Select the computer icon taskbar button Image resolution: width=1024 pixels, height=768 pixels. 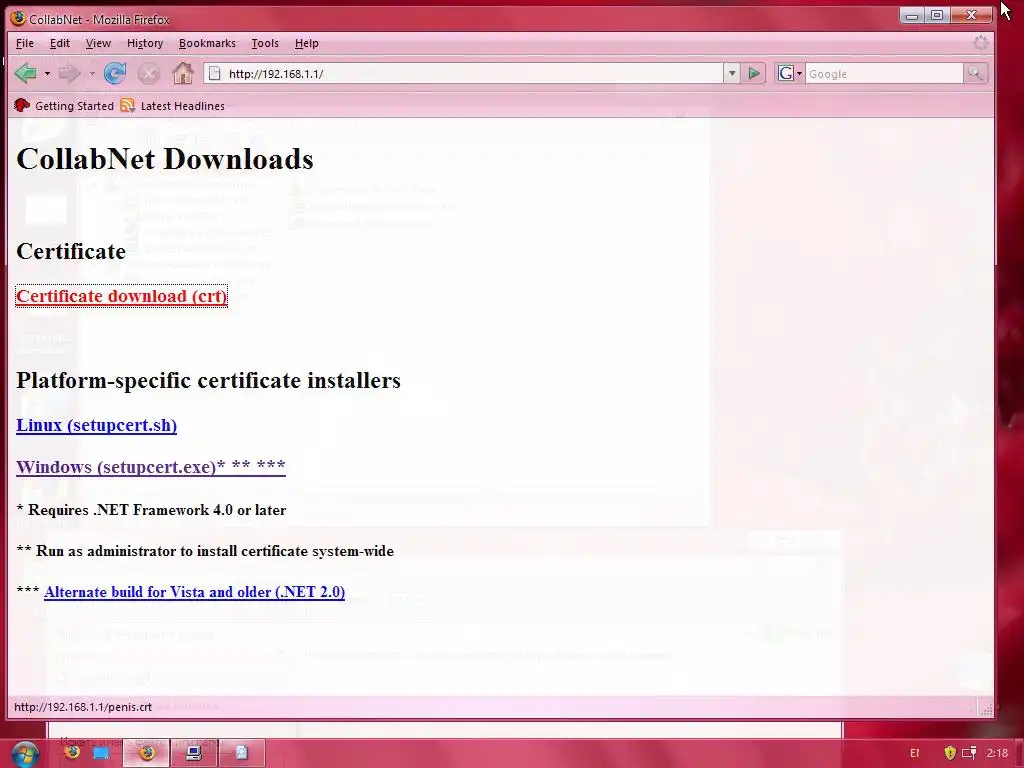coord(194,753)
